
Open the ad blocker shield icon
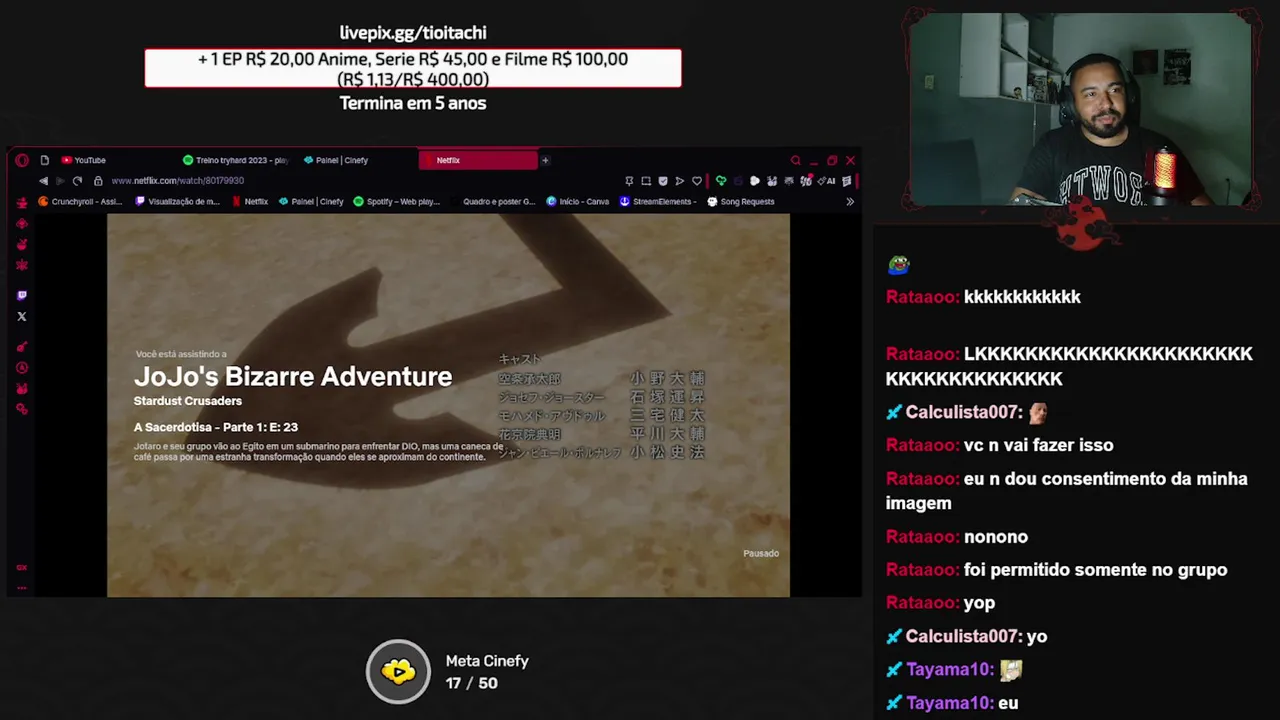tap(663, 181)
